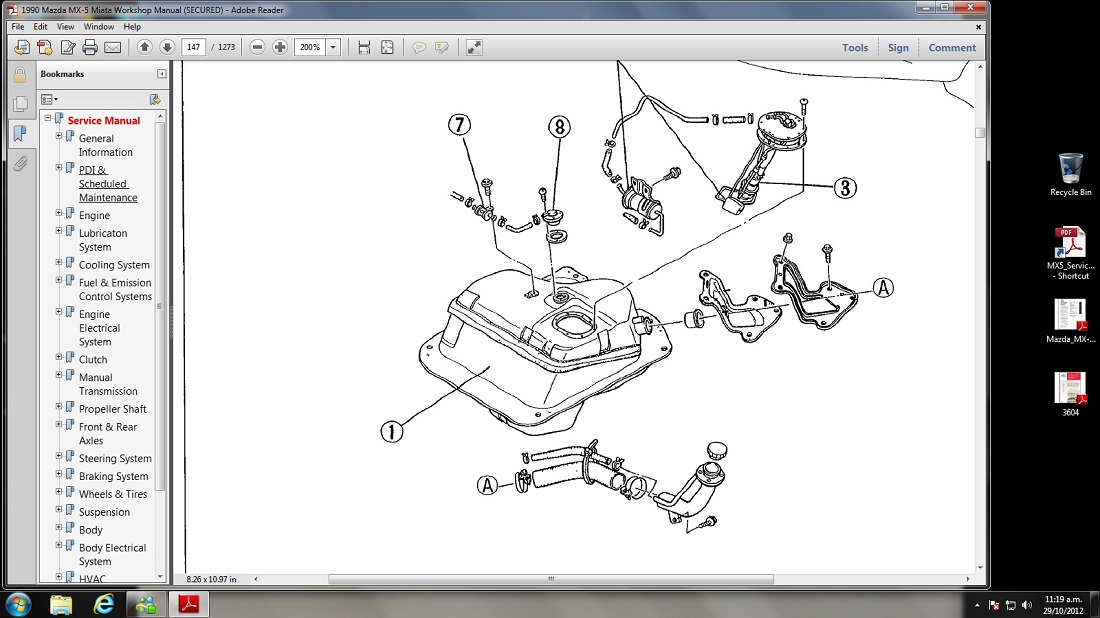Click the volume speaker tray icon

1027,605
